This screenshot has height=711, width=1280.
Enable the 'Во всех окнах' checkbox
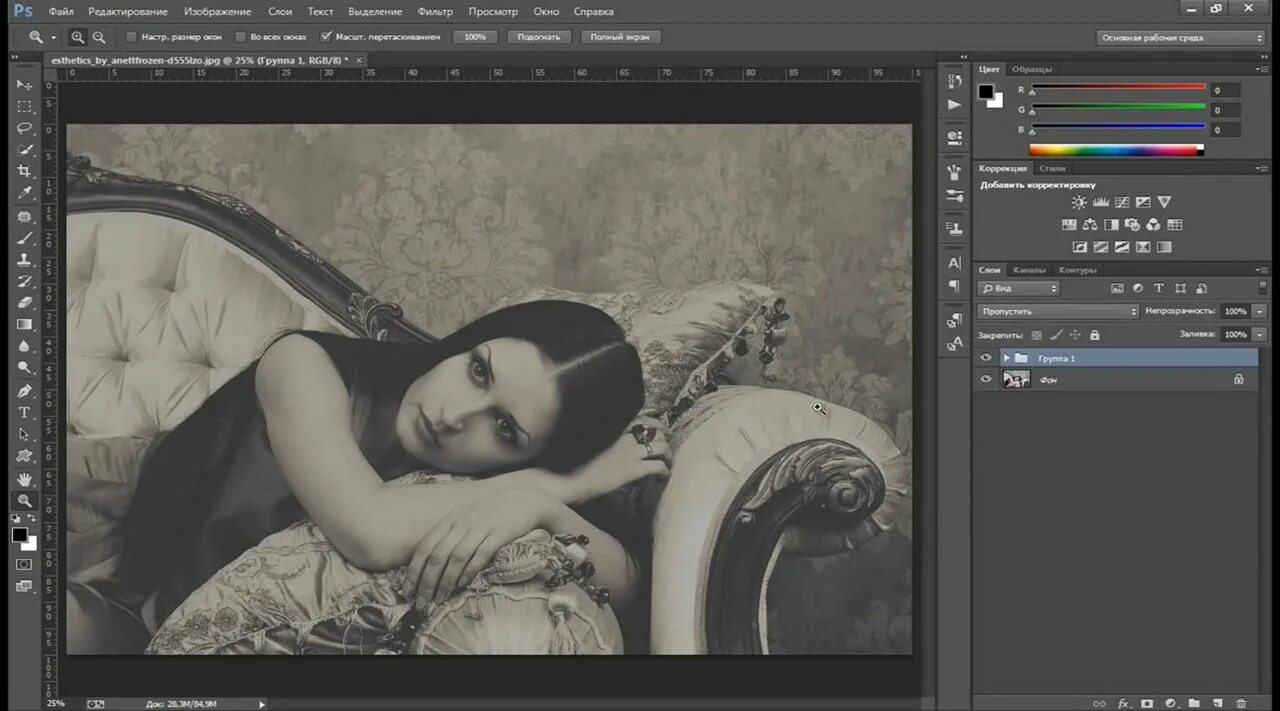tap(240, 37)
